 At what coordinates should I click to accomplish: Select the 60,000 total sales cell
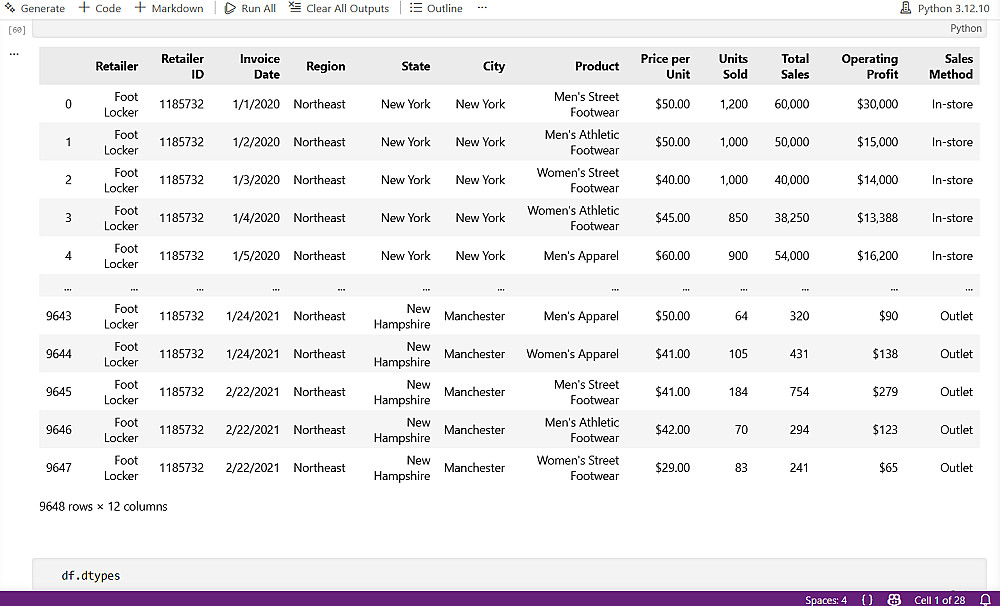pyautogui.click(x=792, y=104)
